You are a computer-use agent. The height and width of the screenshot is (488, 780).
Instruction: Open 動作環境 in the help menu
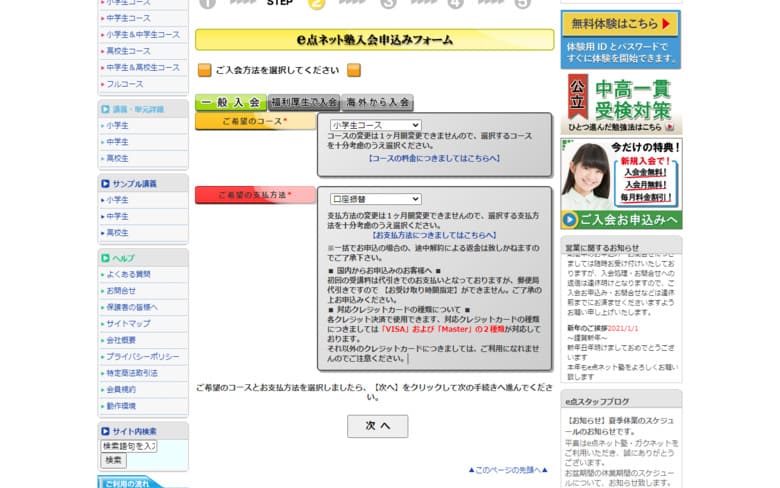click(121, 406)
